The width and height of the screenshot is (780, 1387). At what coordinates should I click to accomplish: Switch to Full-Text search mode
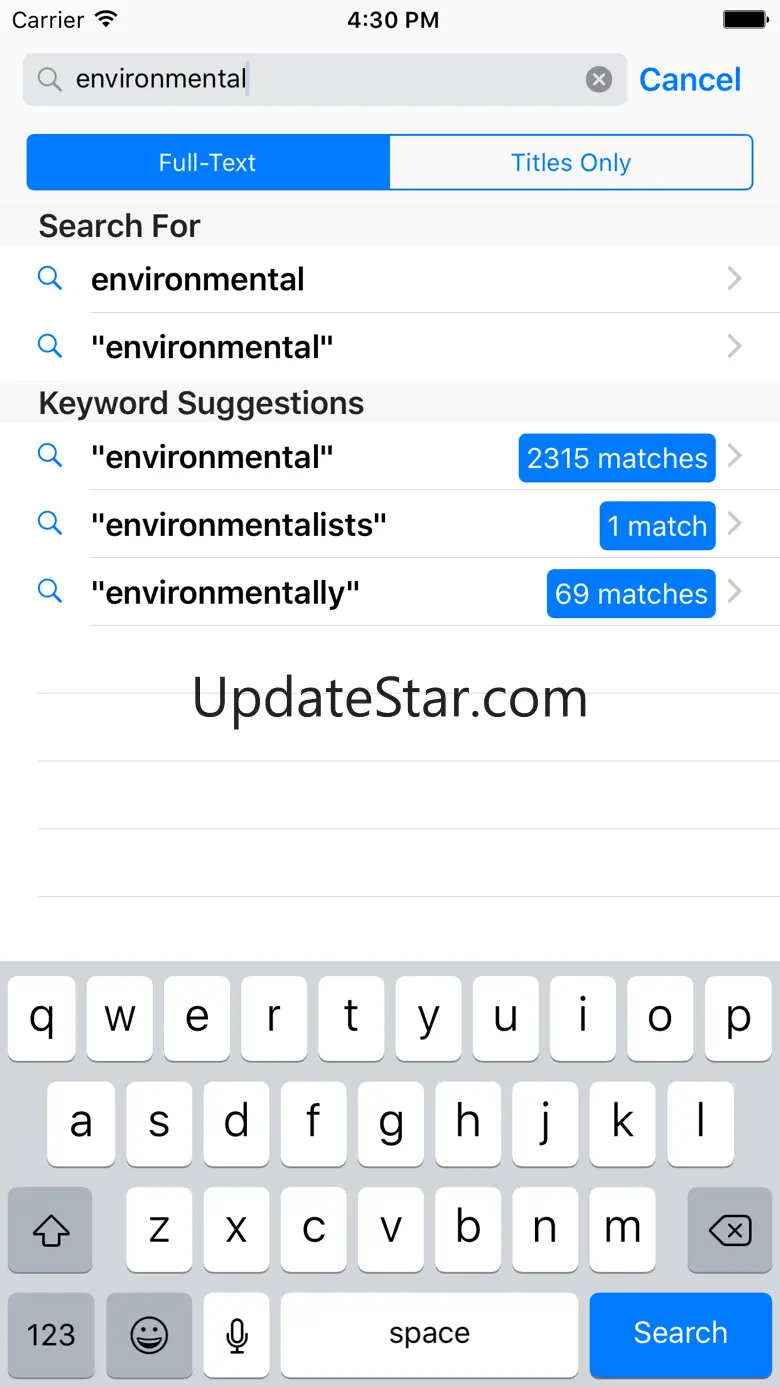(x=208, y=163)
